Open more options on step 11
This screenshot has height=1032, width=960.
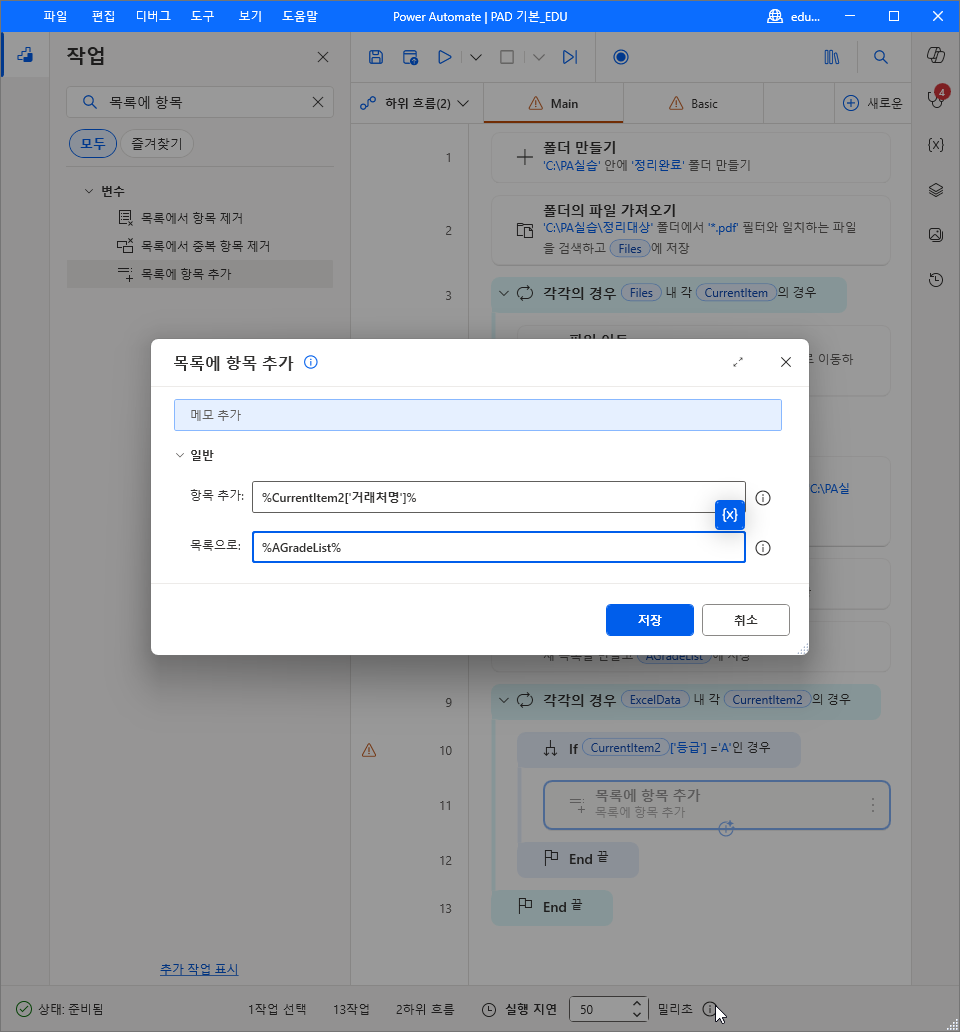pos(872,804)
